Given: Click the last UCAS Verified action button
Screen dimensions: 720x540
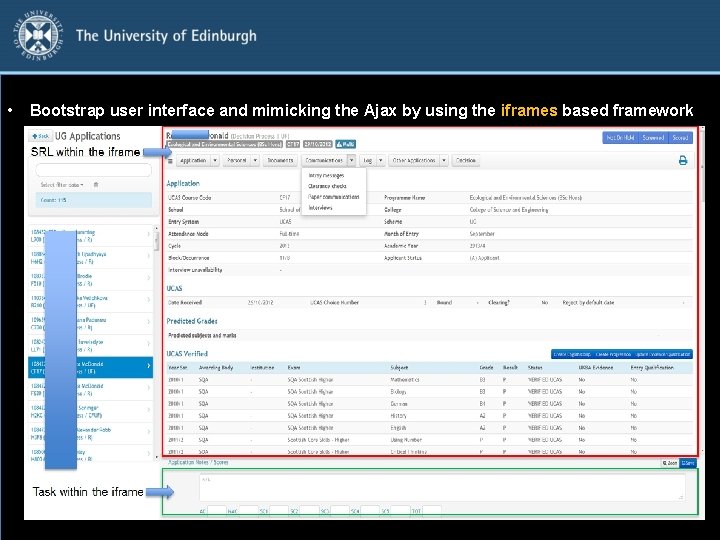Looking at the screenshot, I should 663,354.
